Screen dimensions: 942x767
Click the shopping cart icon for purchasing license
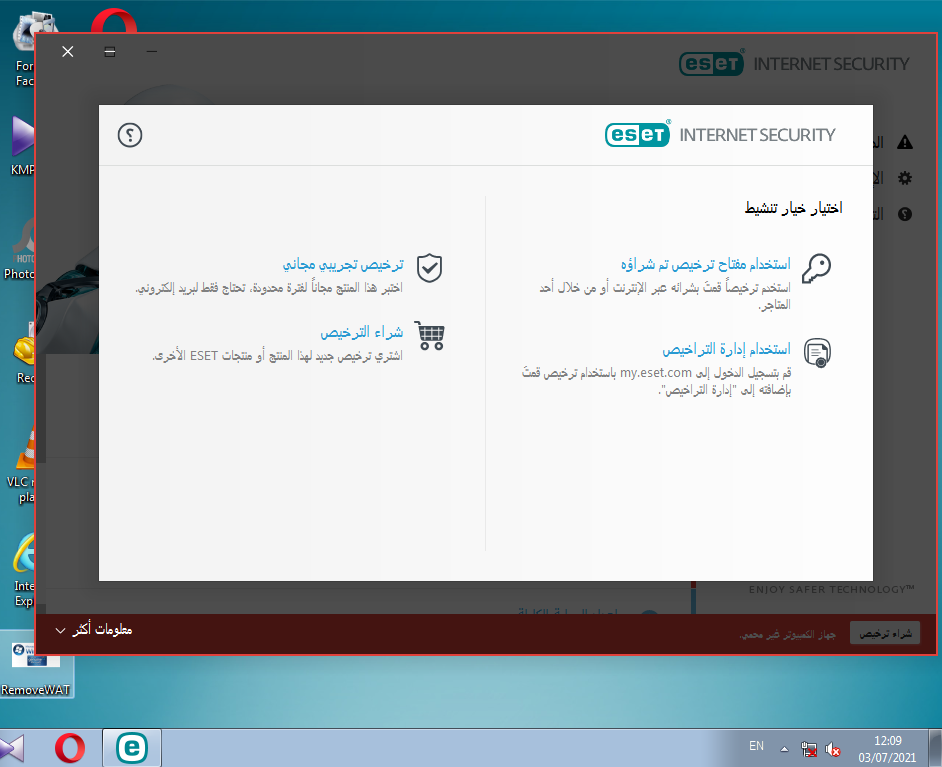tap(430, 336)
